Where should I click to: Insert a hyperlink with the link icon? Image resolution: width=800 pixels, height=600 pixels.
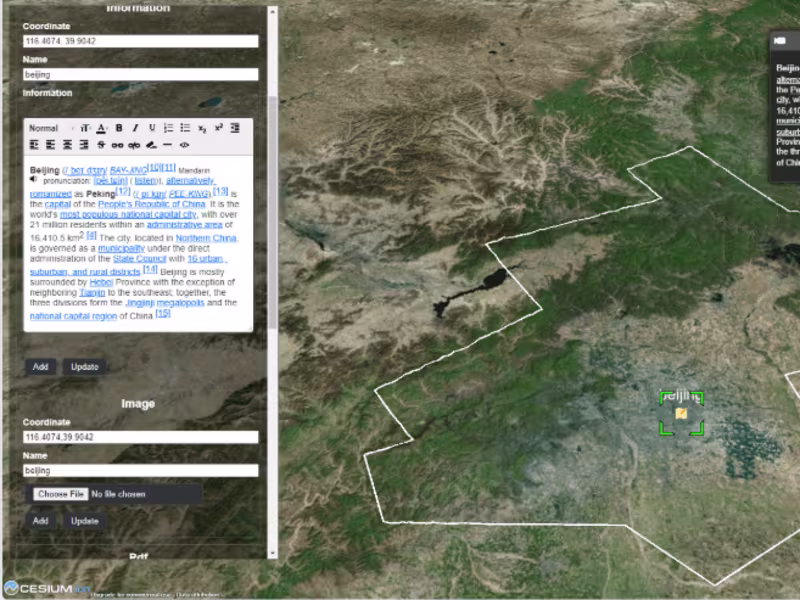coord(117,145)
